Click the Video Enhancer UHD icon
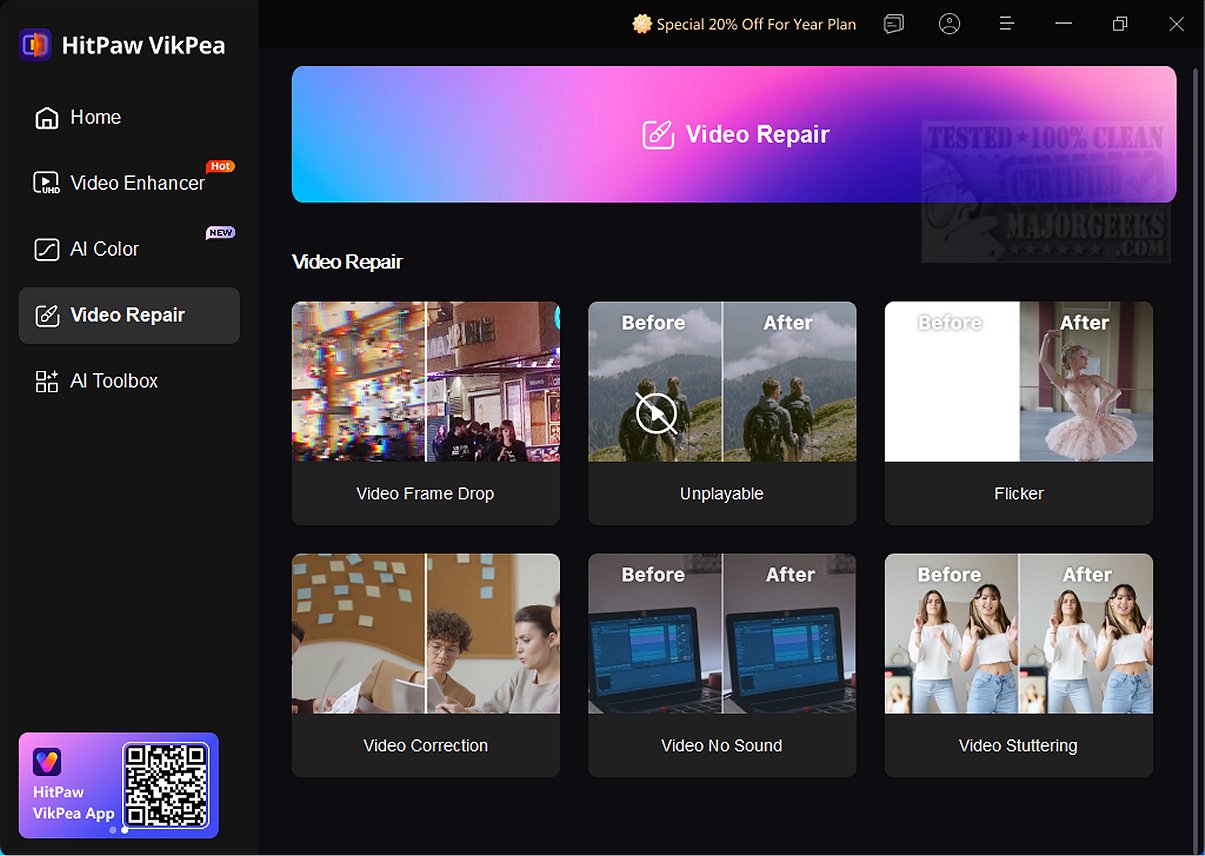Image resolution: width=1205 pixels, height=856 pixels. point(47,183)
